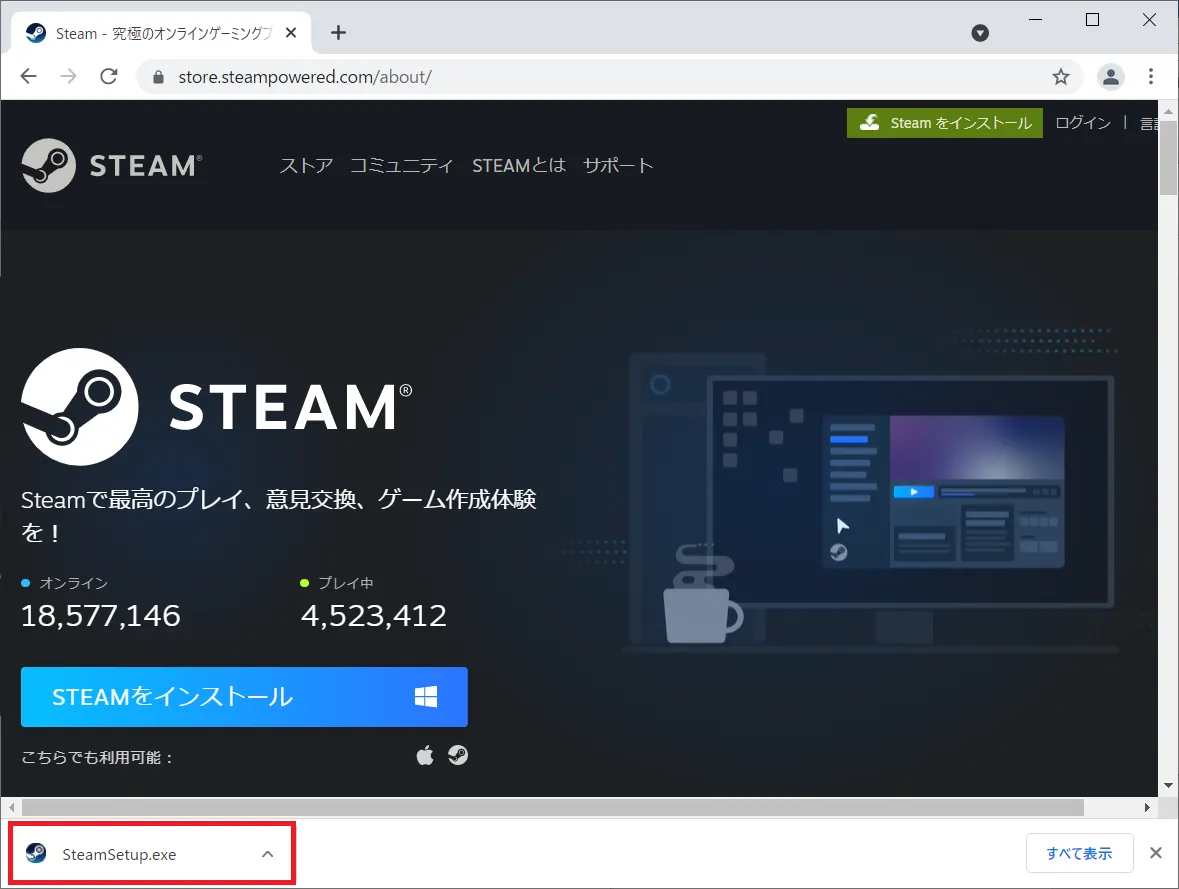Viewport: 1179px width, 889px height.
Task: Close the download bar
Action: click(x=1156, y=853)
